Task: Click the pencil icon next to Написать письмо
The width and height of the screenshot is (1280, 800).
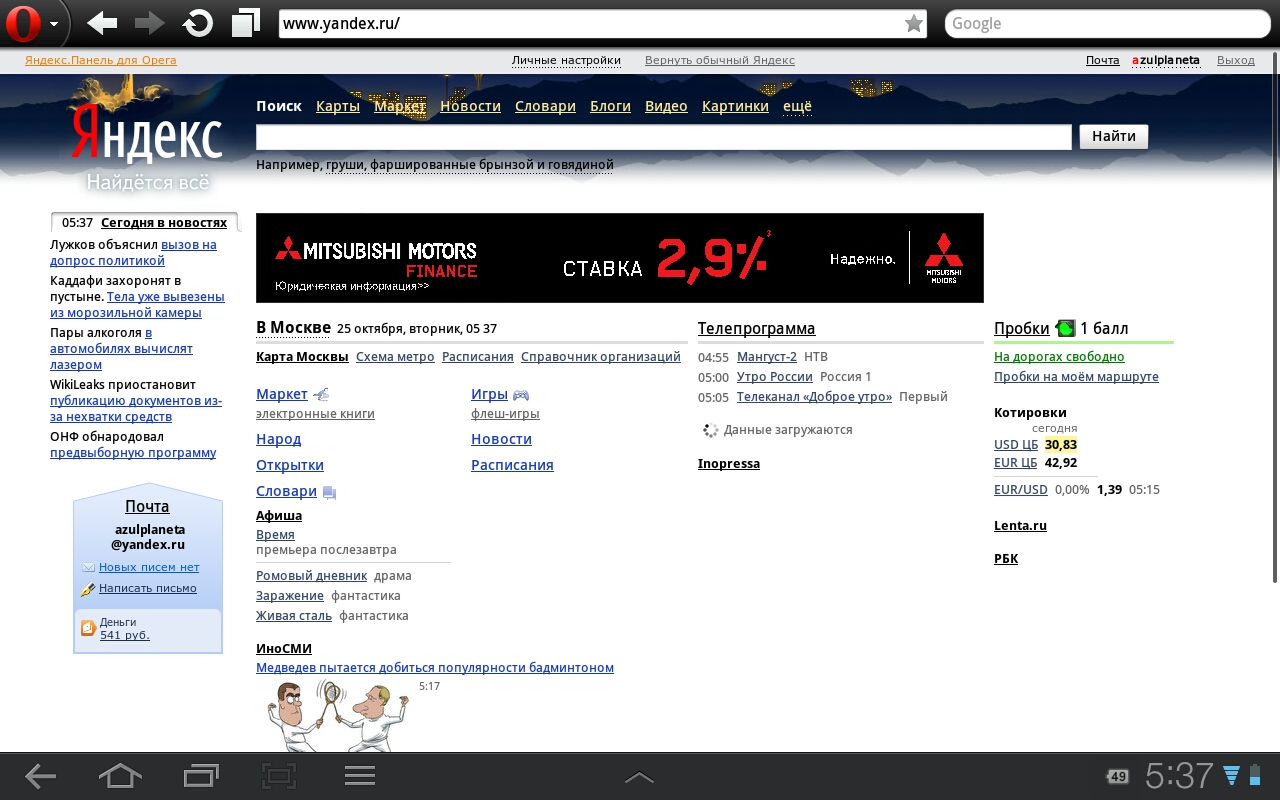Action: [x=88, y=589]
